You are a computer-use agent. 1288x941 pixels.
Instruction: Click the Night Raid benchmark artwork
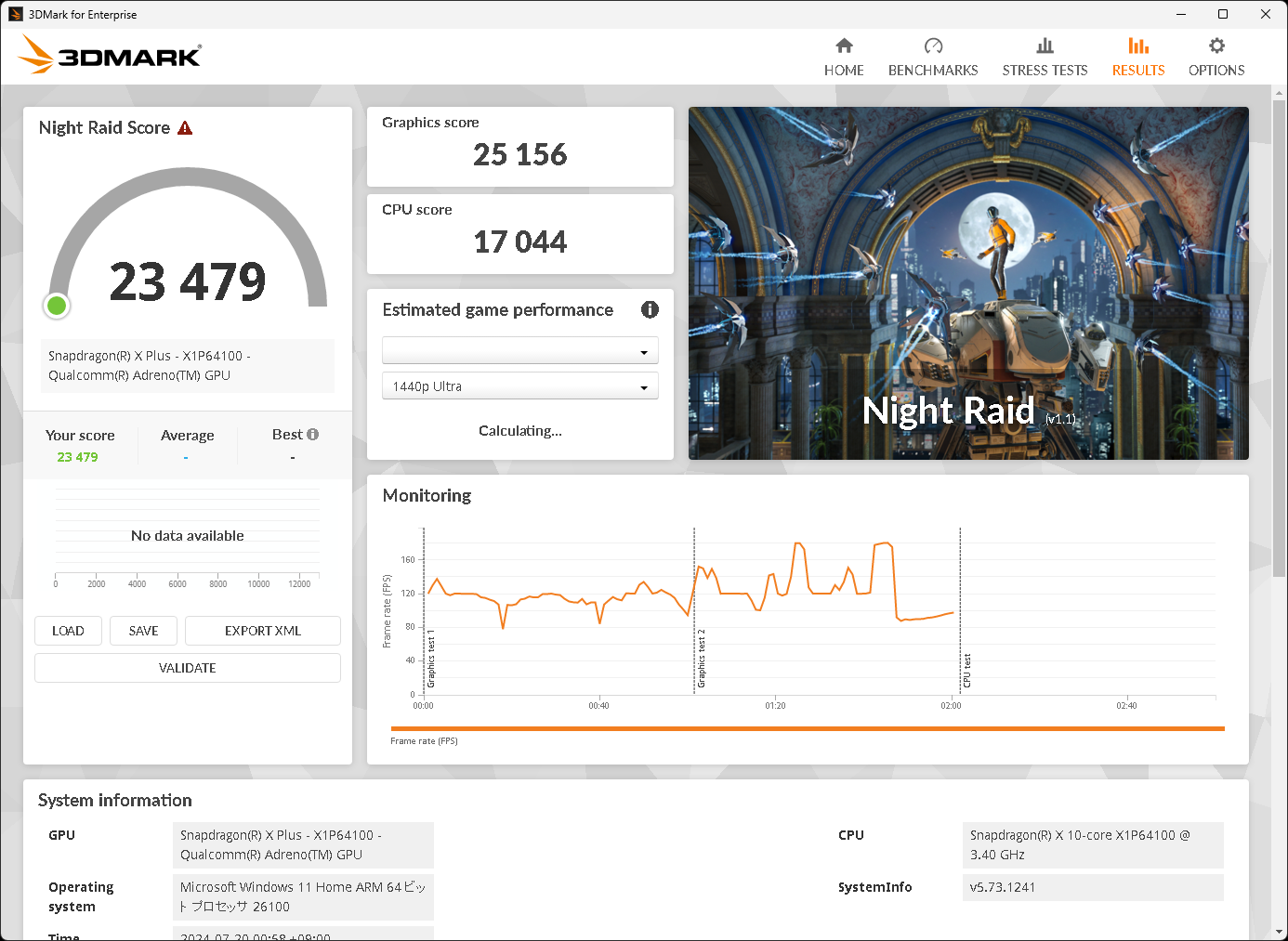968,283
